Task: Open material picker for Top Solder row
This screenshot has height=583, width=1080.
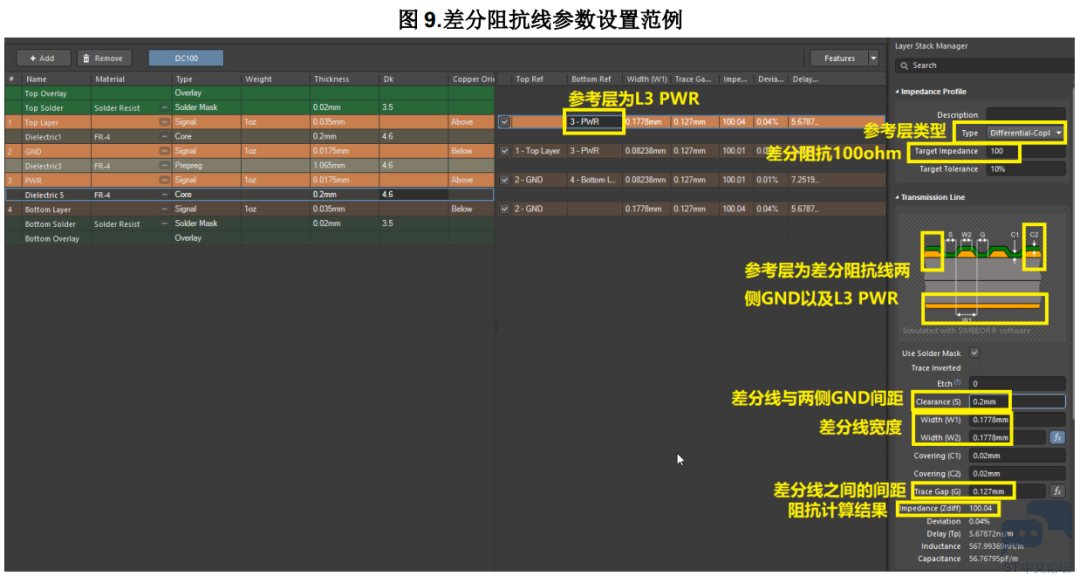Action: [164, 108]
